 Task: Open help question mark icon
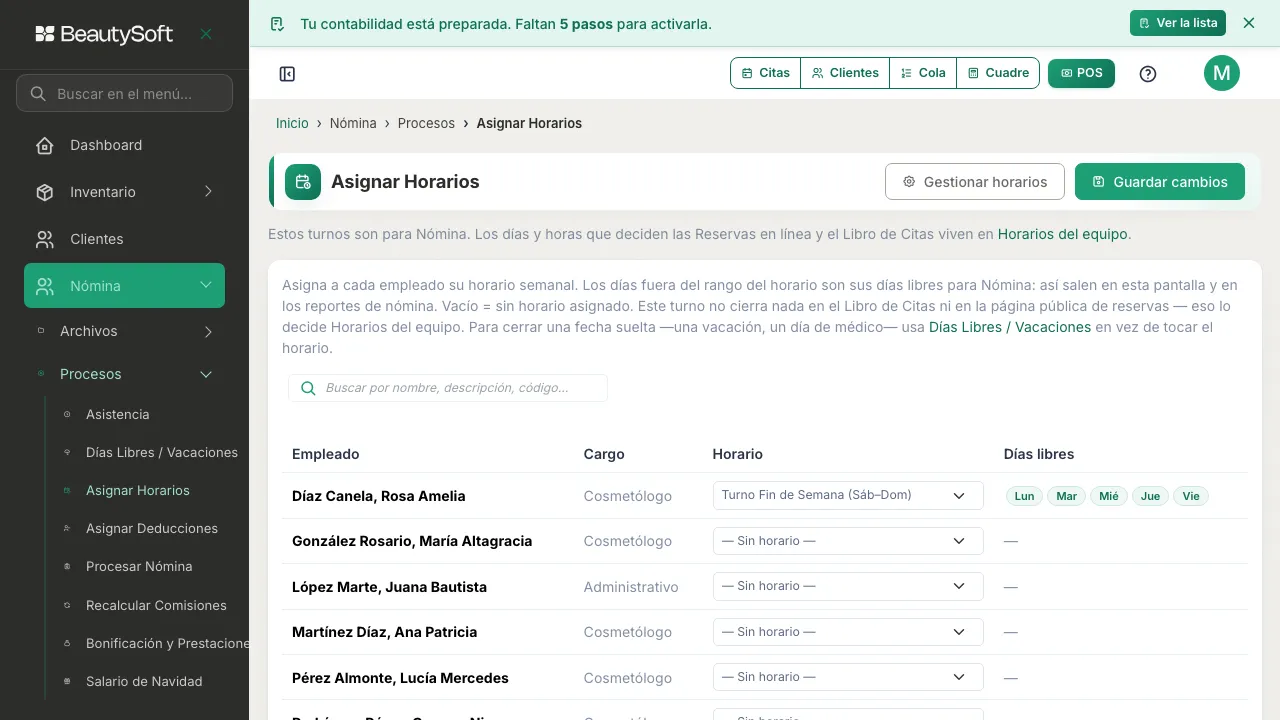tap(1148, 74)
